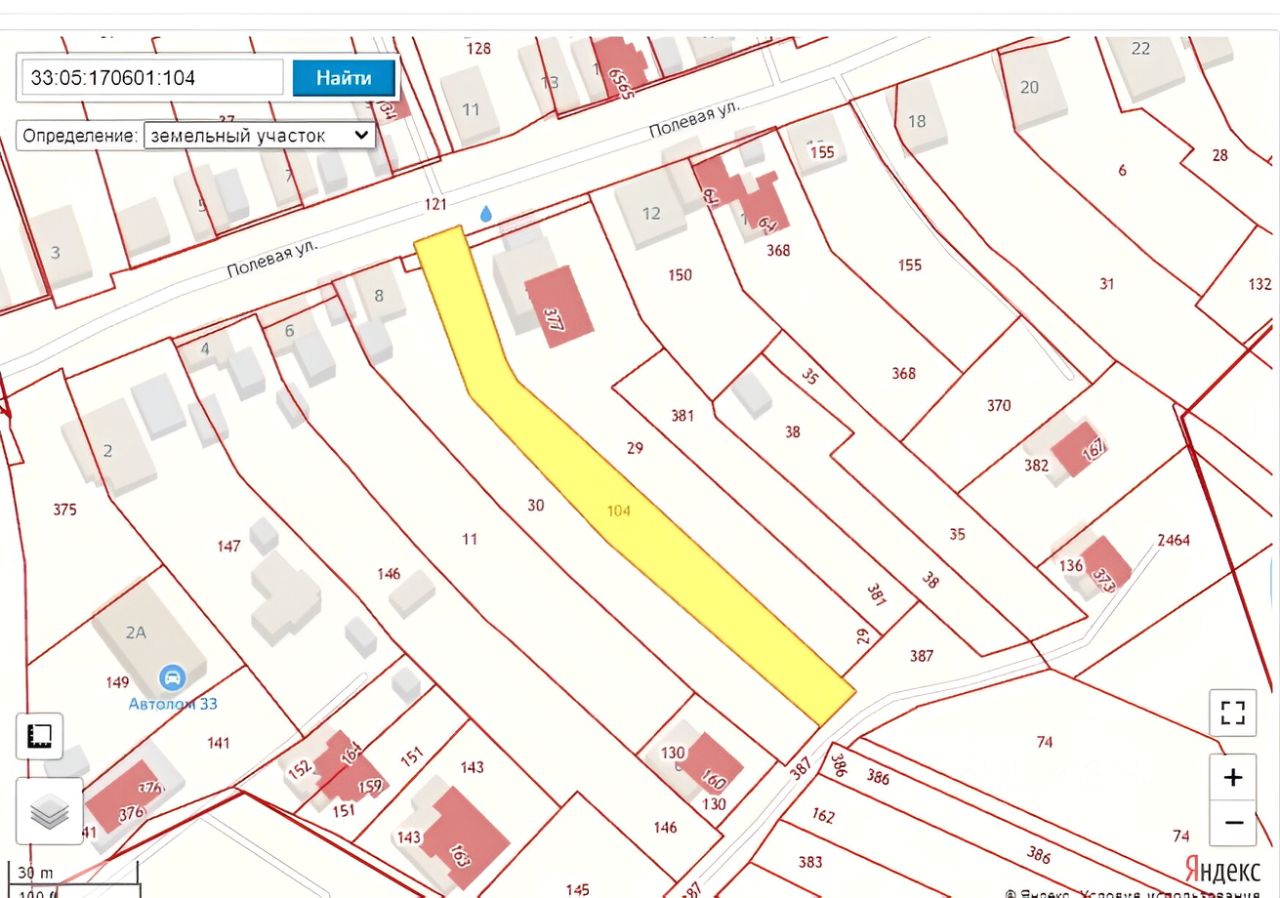1280x898 pixels.
Task: Click parcel label 11 beside parcel 30
Action: pyautogui.click(x=469, y=539)
